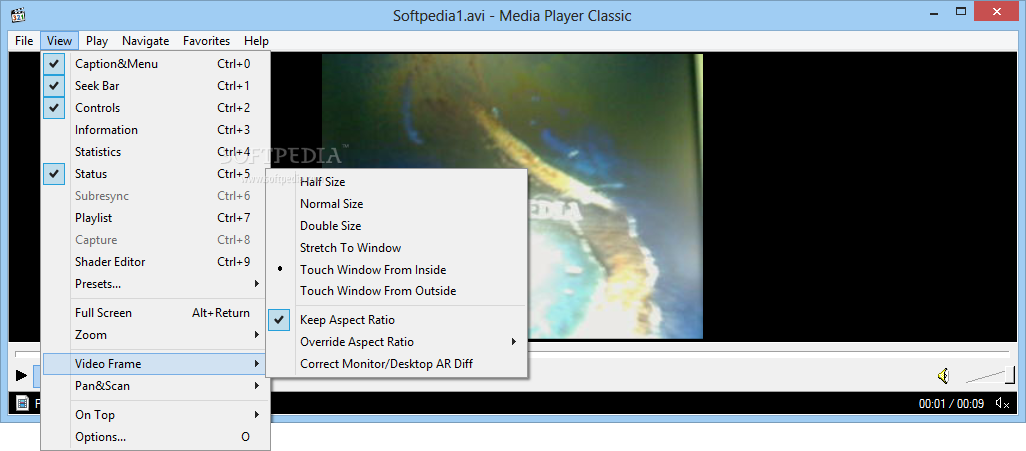Enable the Information panel
The image size is (1026, 451).
[156, 130]
